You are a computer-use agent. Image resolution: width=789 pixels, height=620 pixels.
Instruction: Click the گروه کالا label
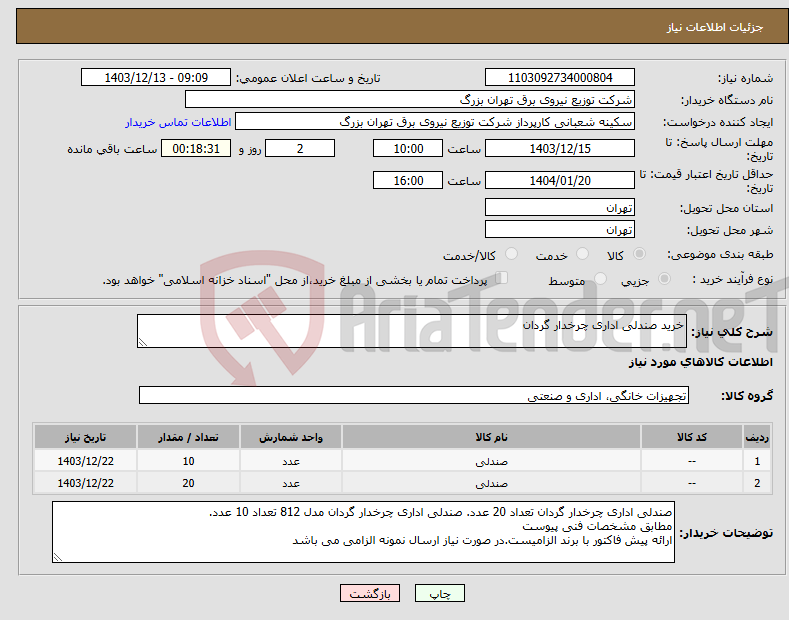point(747,396)
